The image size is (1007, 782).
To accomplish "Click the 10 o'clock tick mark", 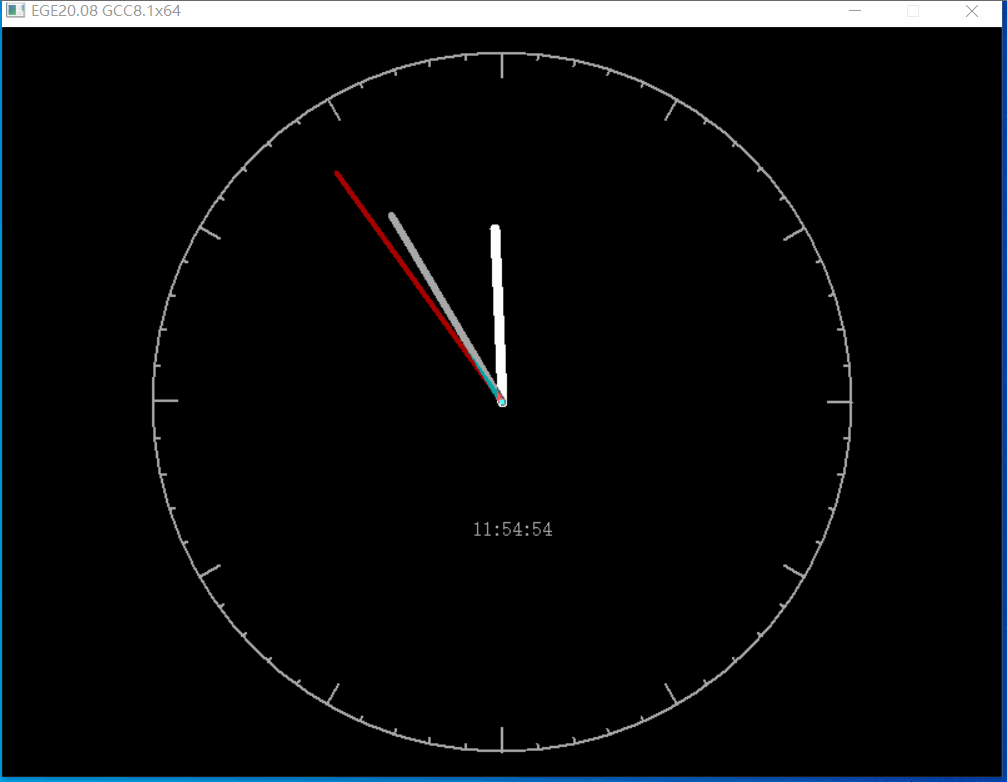I will pos(210,233).
